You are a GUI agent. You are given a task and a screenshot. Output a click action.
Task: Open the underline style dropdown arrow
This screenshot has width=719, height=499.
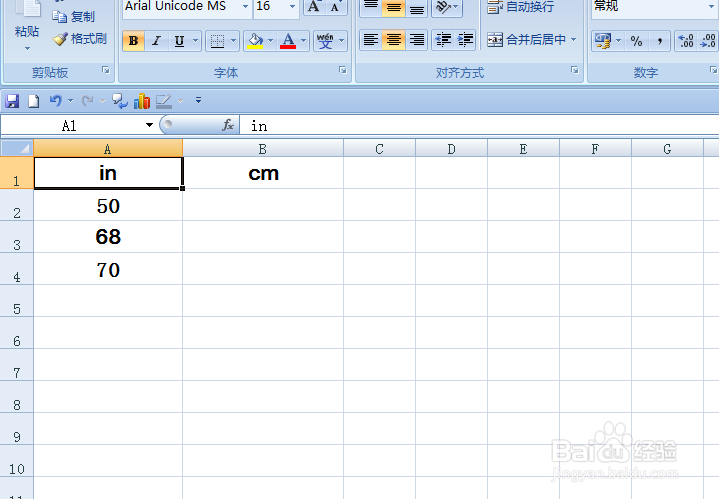pyautogui.click(x=196, y=40)
